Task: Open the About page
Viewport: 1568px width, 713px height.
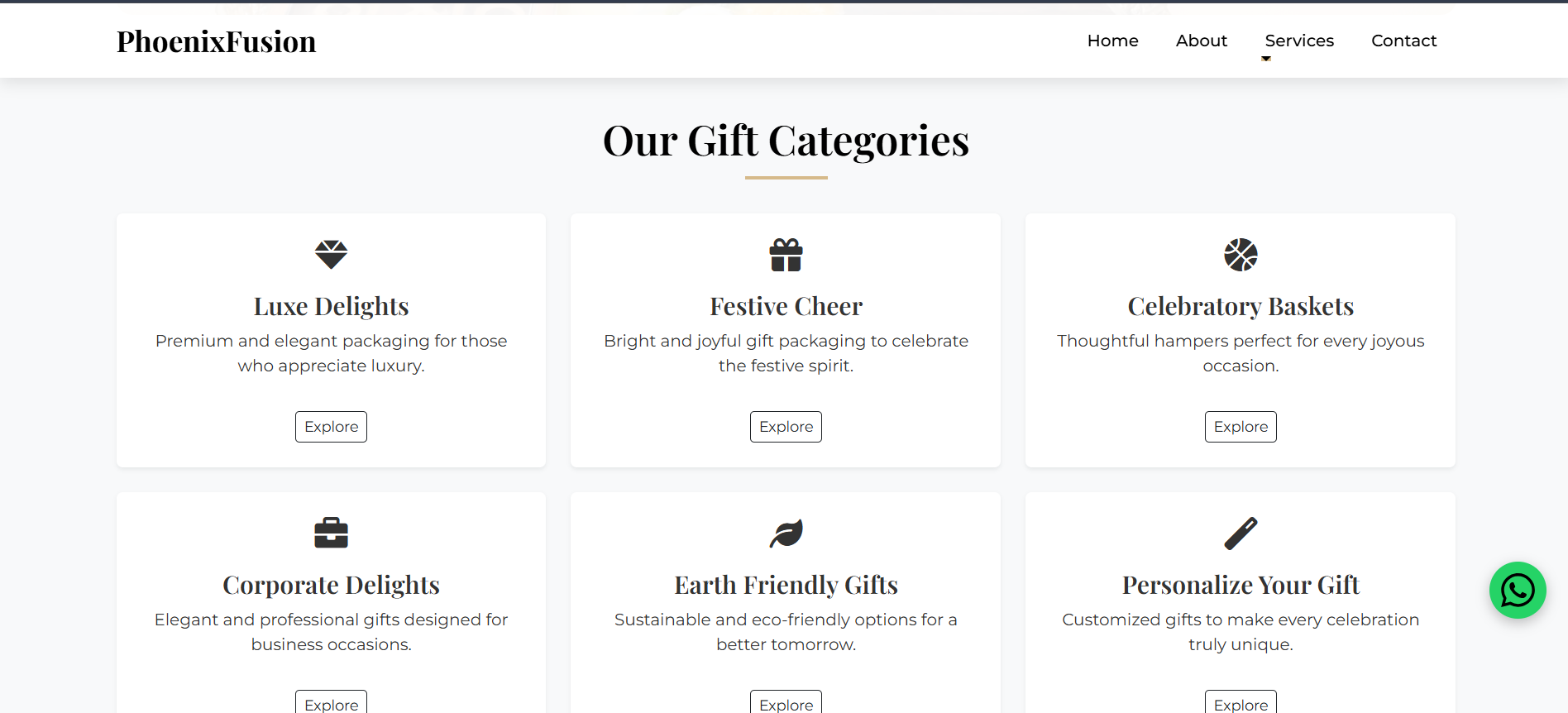Action: point(1201,40)
